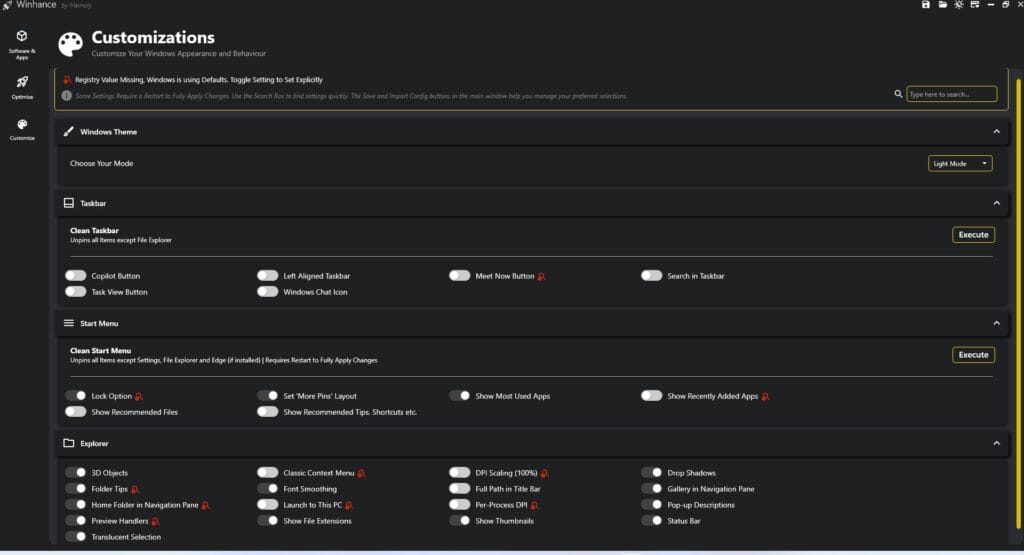The width and height of the screenshot is (1024, 555).
Task: Open the Light Mode theme dropdown
Action: click(960, 163)
